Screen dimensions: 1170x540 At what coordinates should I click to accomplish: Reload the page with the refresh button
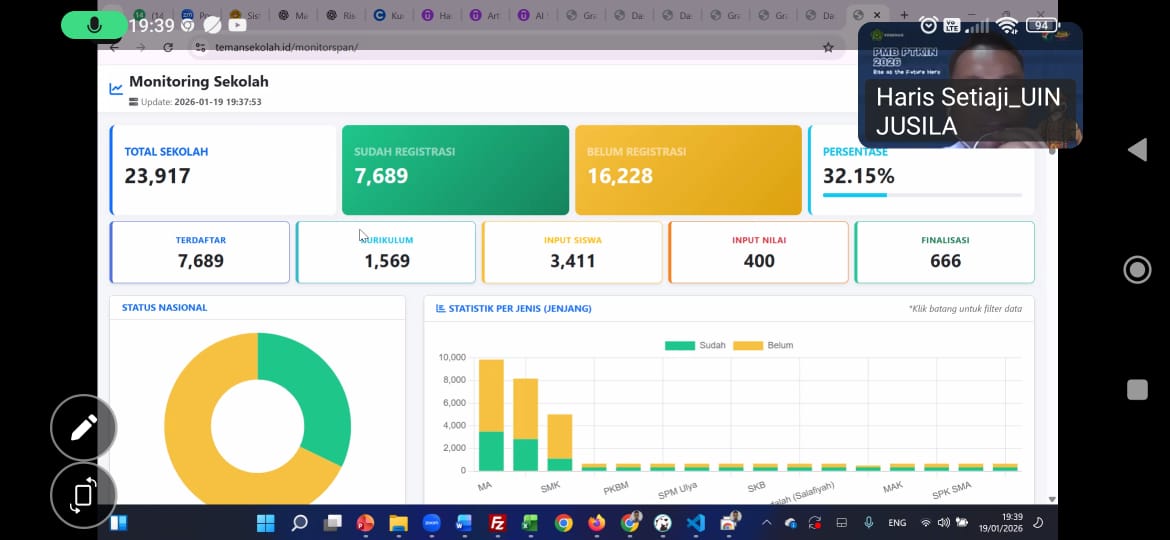[x=168, y=47]
